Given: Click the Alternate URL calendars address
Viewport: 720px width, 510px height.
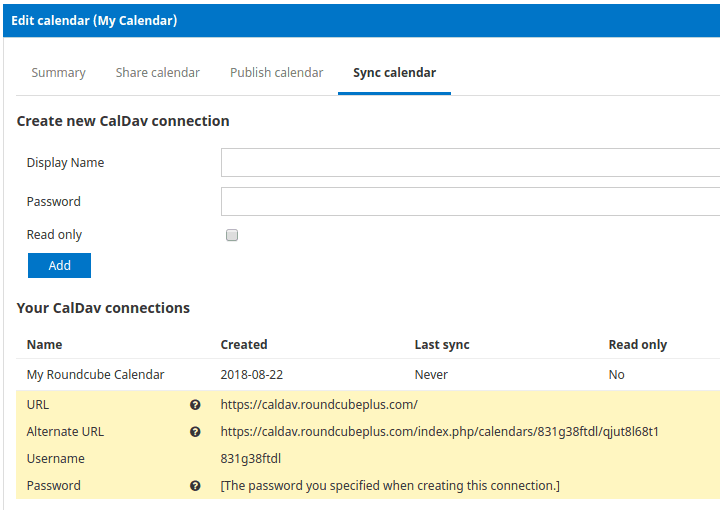Looking at the screenshot, I should (x=439, y=432).
